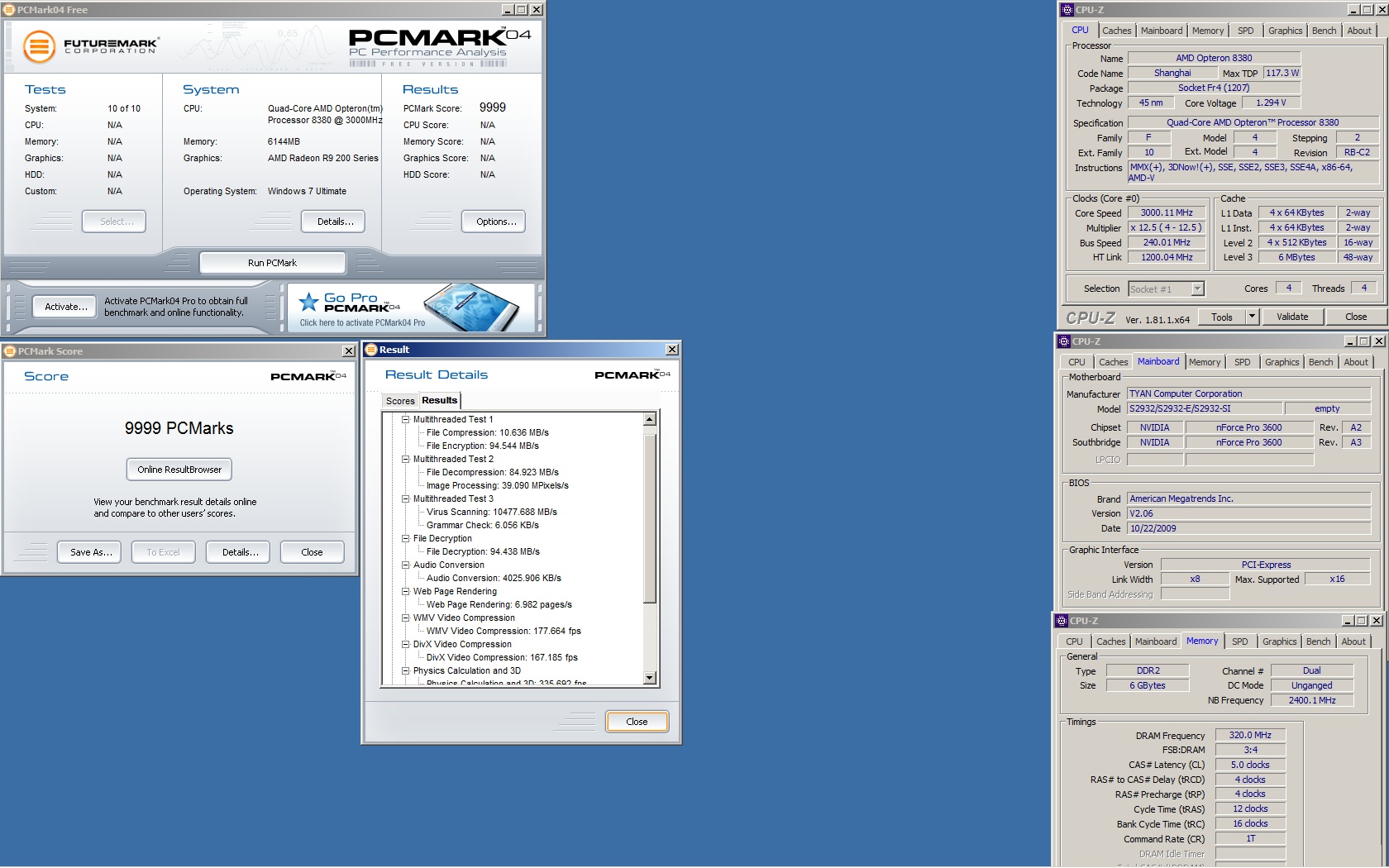Open the Graphics tab in top CPU-Z window

(x=1285, y=31)
